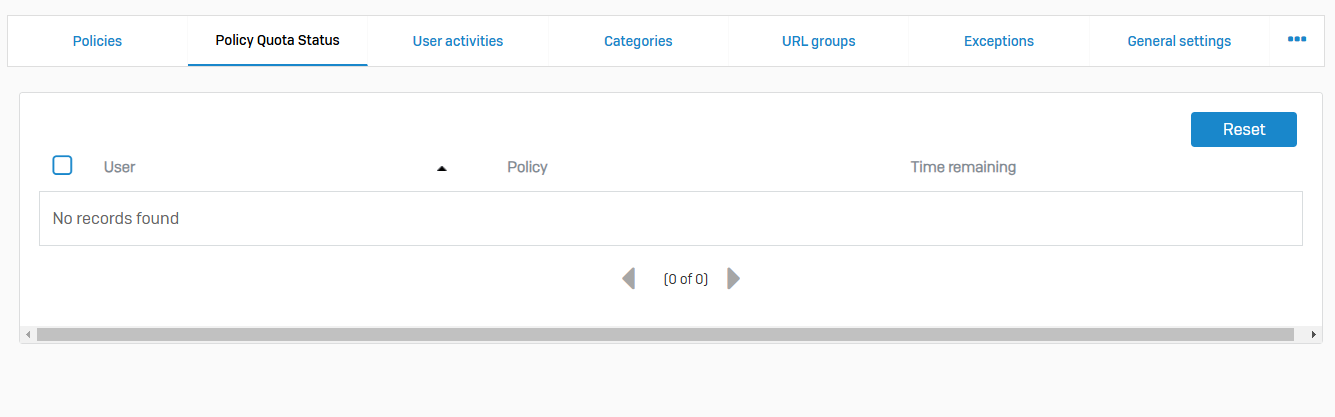Image resolution: width=1335 pixels, height=417 pixels.
Task: Click the horizontal scrollbar track
Action: pos(665,335)
